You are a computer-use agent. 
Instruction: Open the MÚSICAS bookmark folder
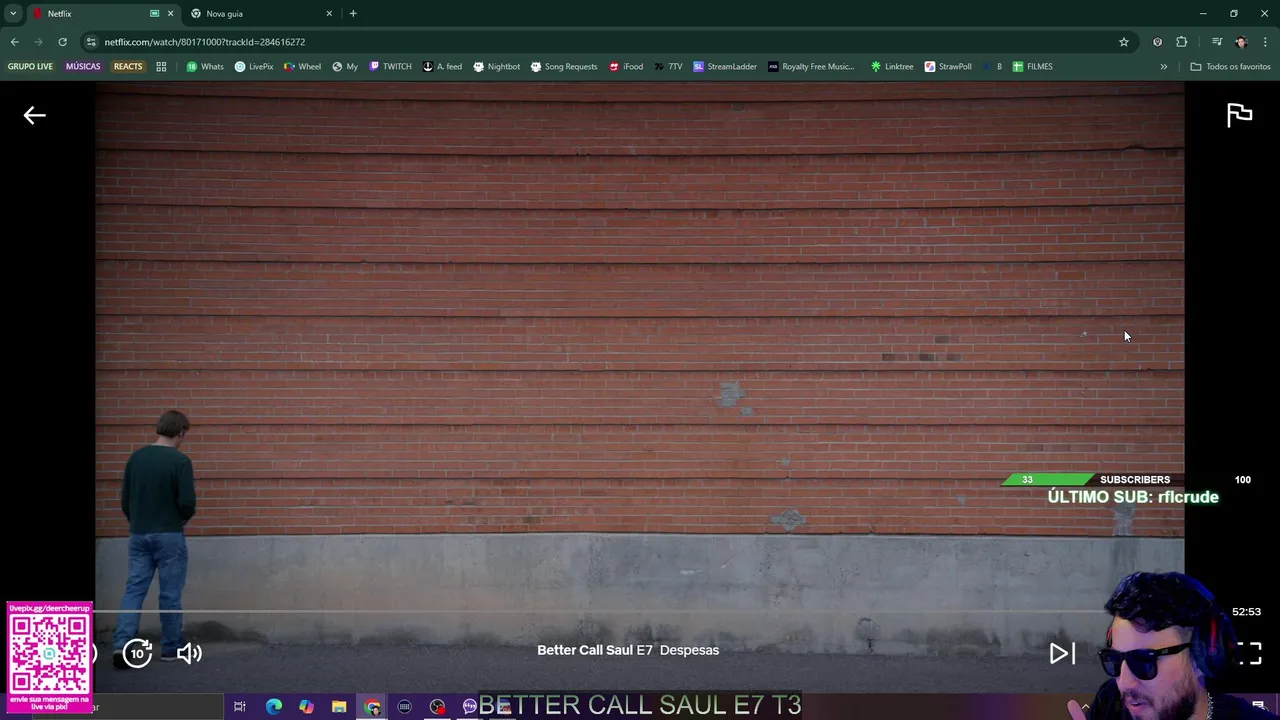coord(83,67)
